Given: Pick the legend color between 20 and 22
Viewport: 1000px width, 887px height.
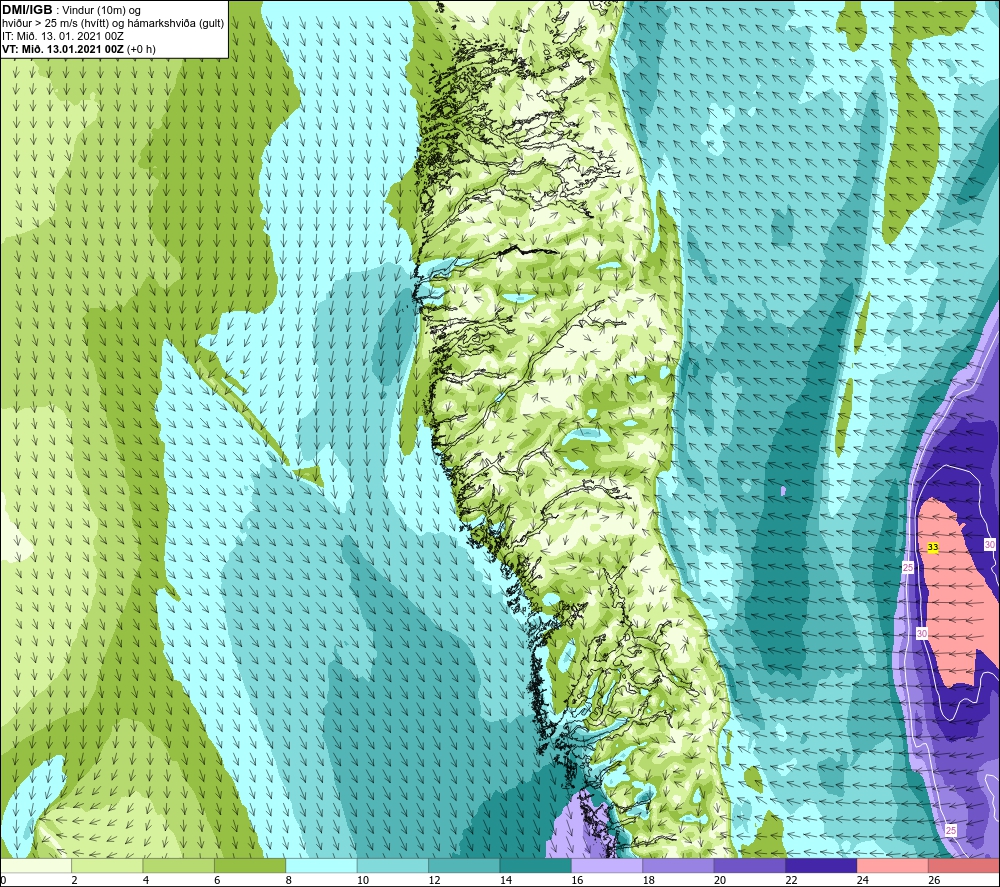Looking at the screenshot, I should pyautogui.click(x=750, y=866).
